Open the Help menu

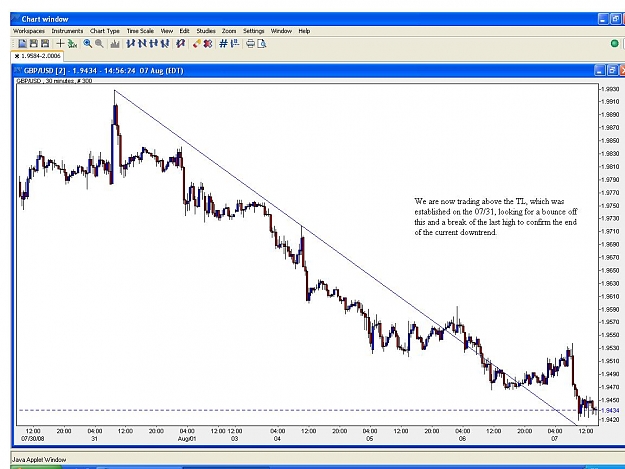(x=304, y=31)
